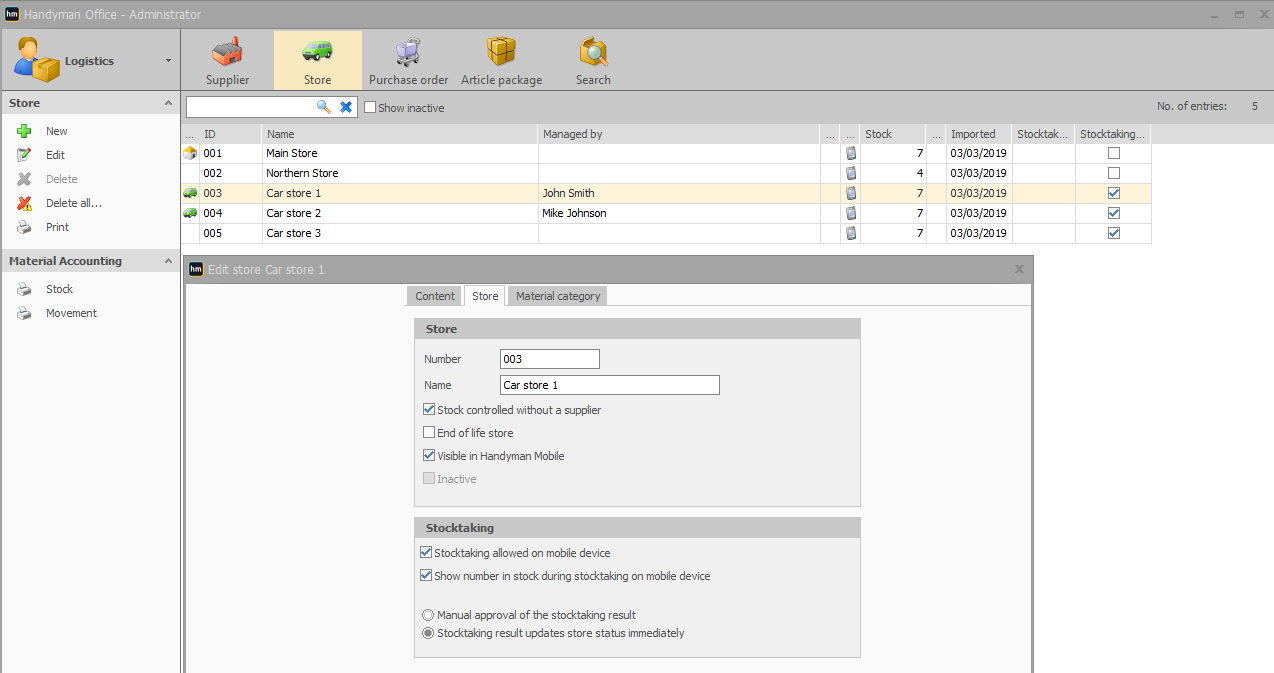Toggle stocktaking checkbox for Main Store row

(1114, 153)
